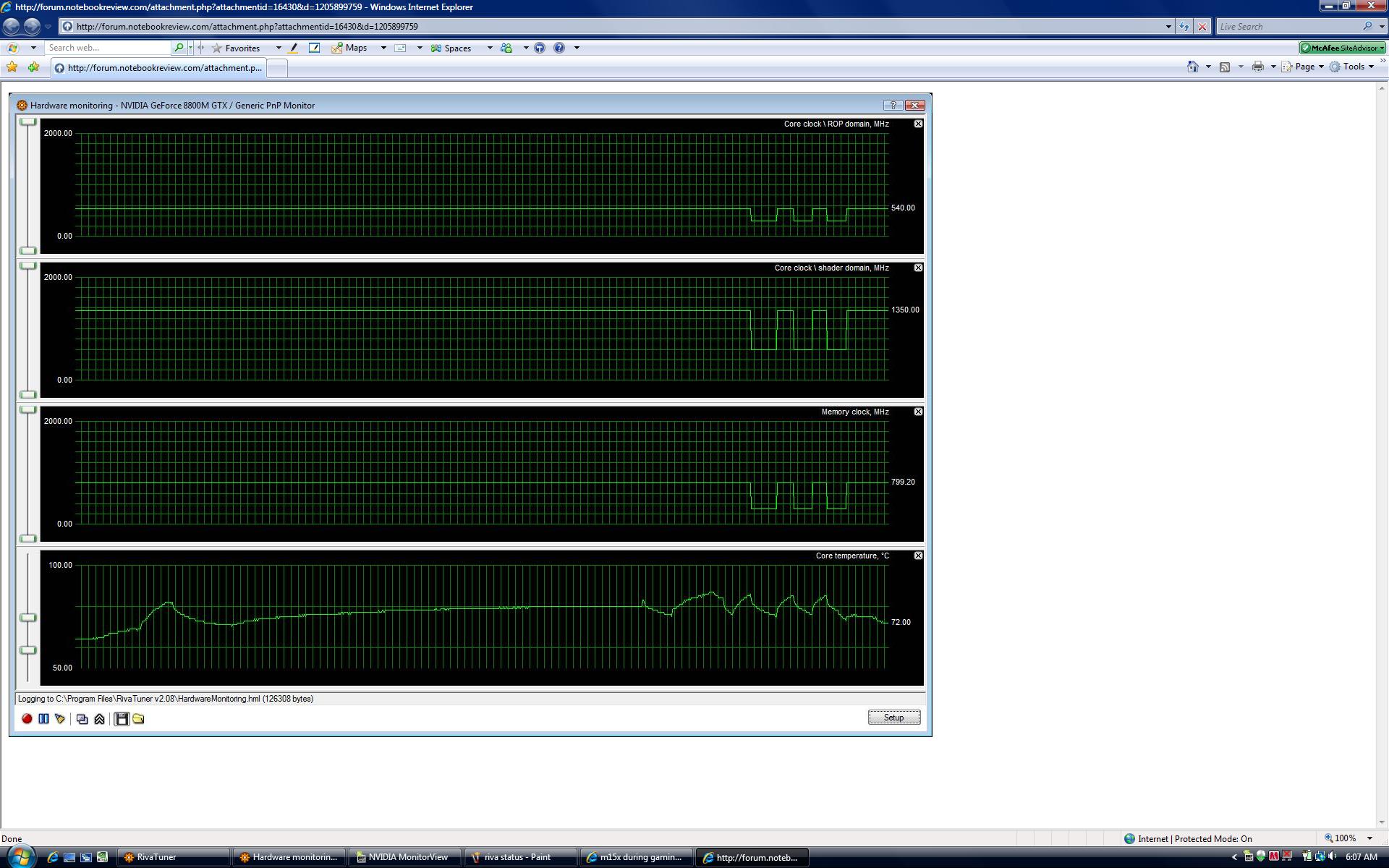1389x868 pixels.
Task: Stop loading with the red X icon
Action: [1202, 27]
